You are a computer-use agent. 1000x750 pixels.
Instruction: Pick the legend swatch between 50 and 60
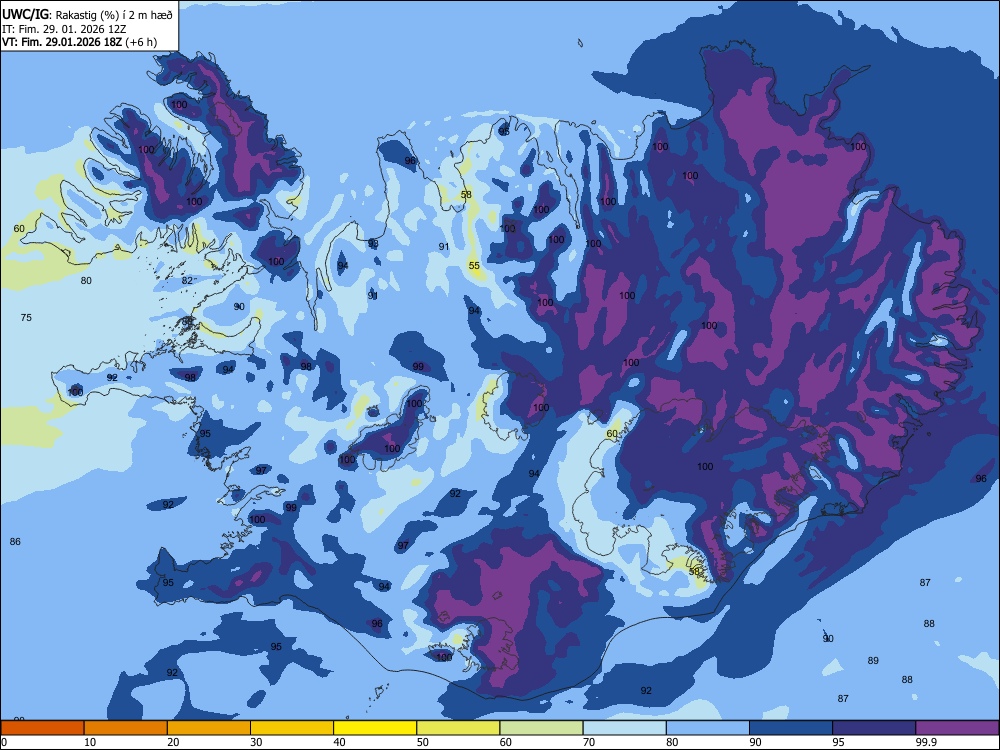pyautogui.click(x=458, y=728)
